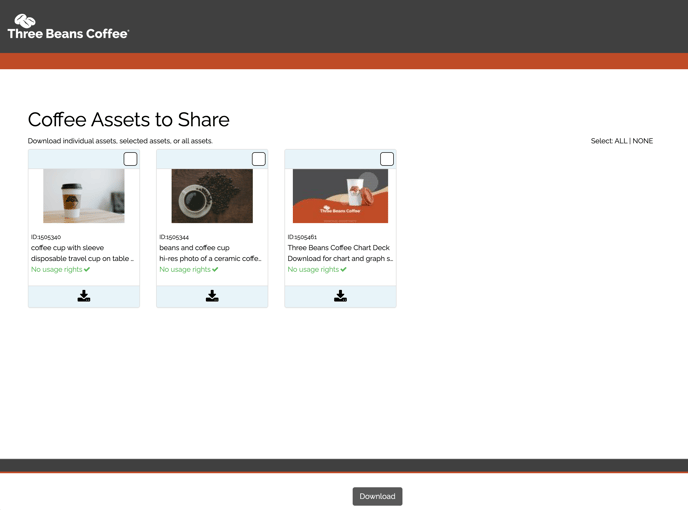Click green checkmark on Chart Deck card

tap(343, 270)
